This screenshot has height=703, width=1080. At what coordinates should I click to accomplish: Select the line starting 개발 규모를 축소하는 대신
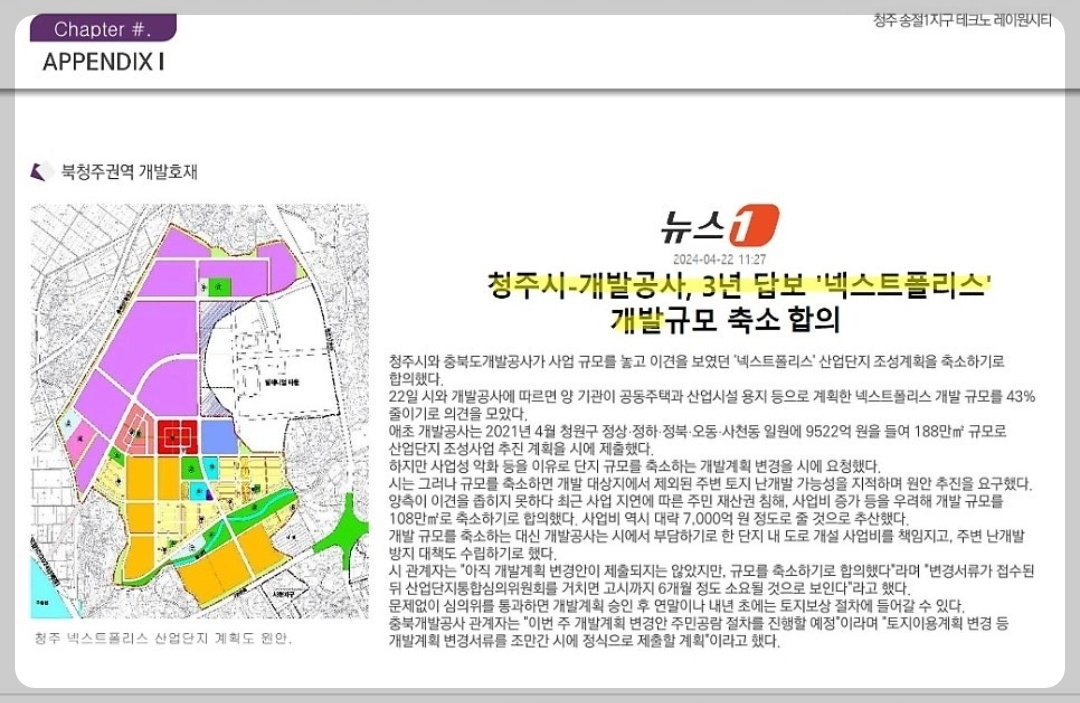[x=707, y=536]
